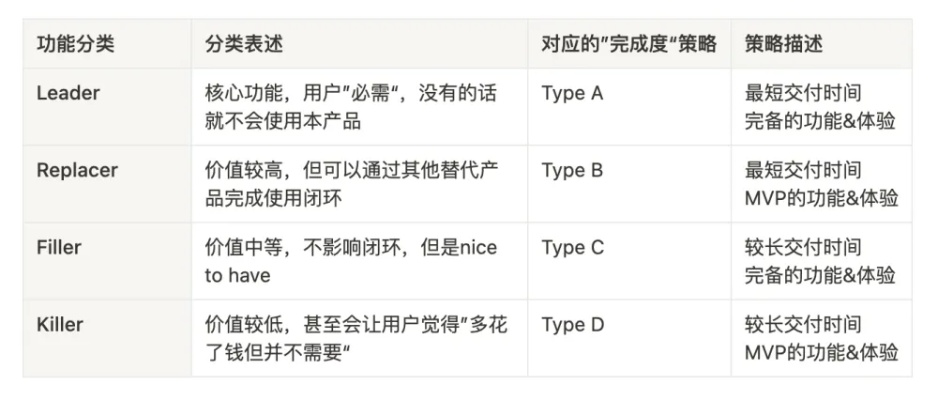Viewport: 938px width, 400px height.
Task: Select the Type D cell
Action: tap(572, 325)
